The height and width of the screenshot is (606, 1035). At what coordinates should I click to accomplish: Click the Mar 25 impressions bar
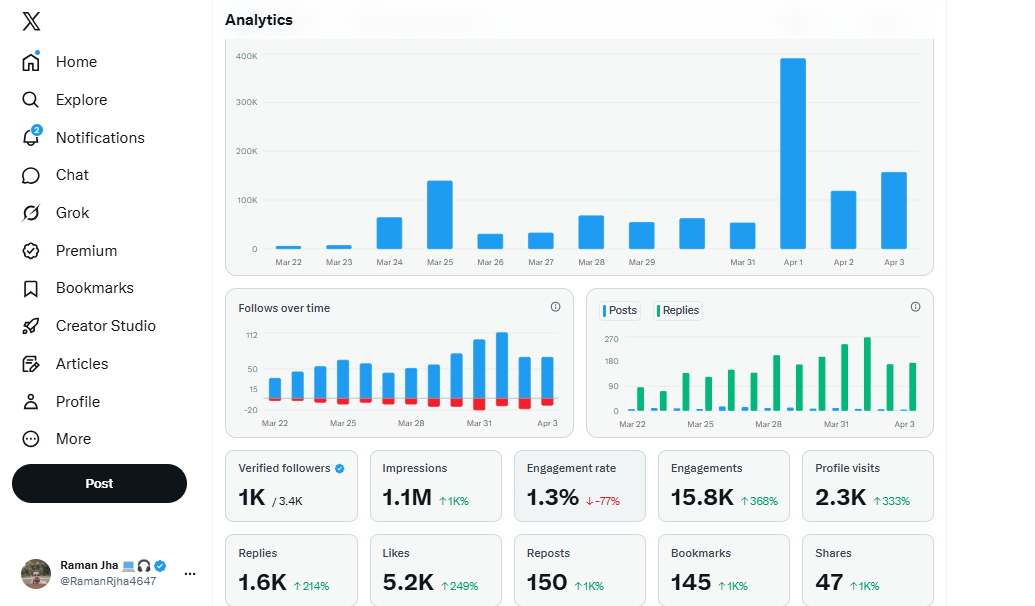click(440, 215)
